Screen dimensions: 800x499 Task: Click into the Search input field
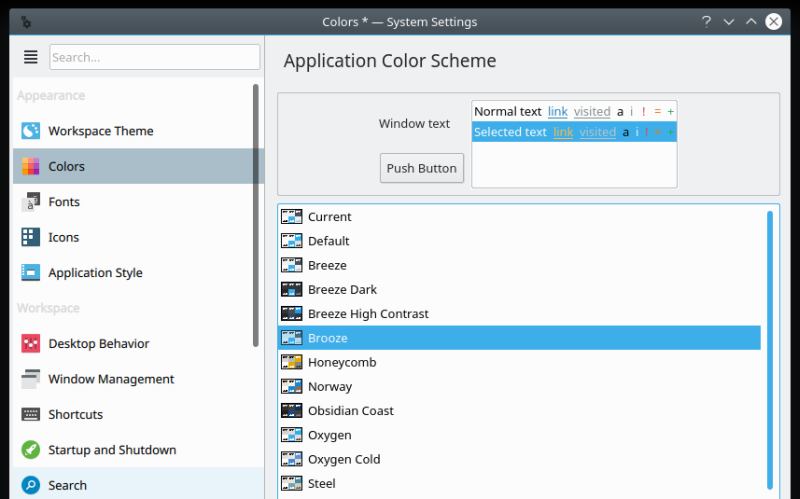point(154,57)
